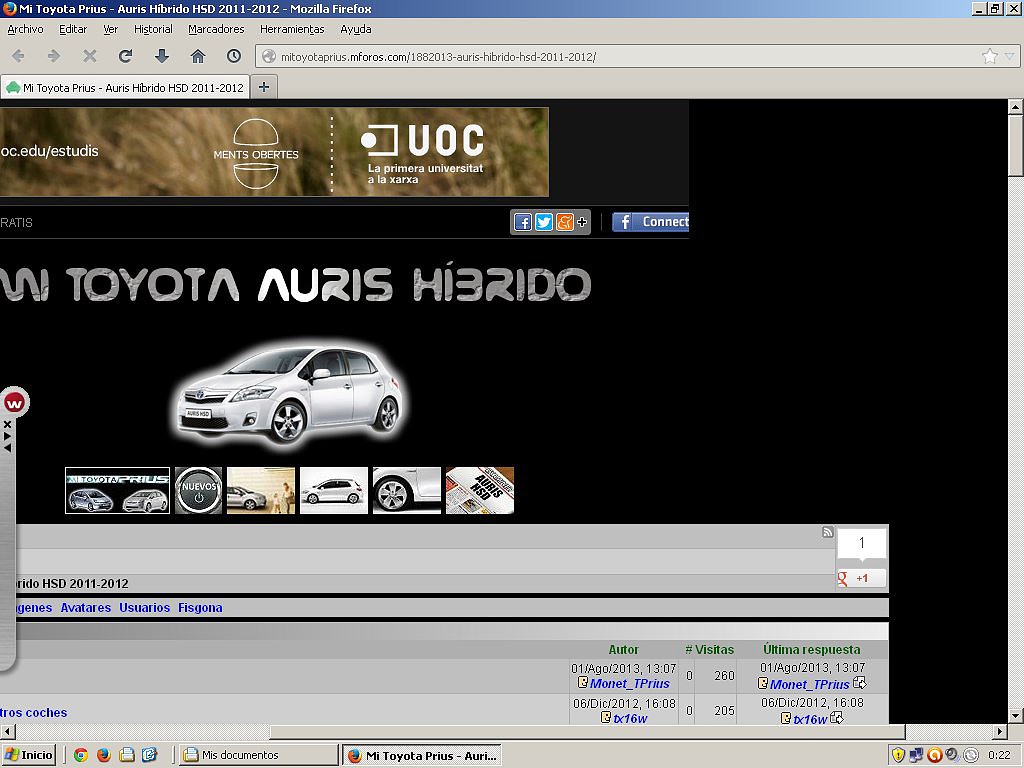The width and height of the screenshot is (1024, 768).
Task: Click the Auris HSD newspaper thumbnail
Action: pyautogui.click(x=480, y=490)
